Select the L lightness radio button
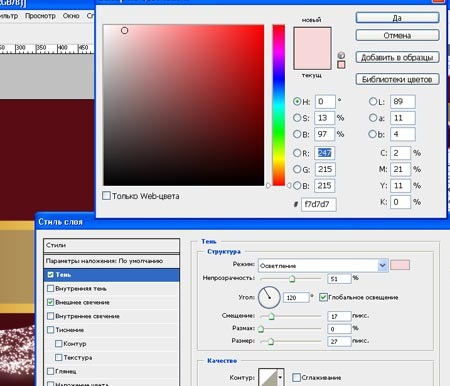The width and height of the screenshot is (450, 386). click(373, 101)
